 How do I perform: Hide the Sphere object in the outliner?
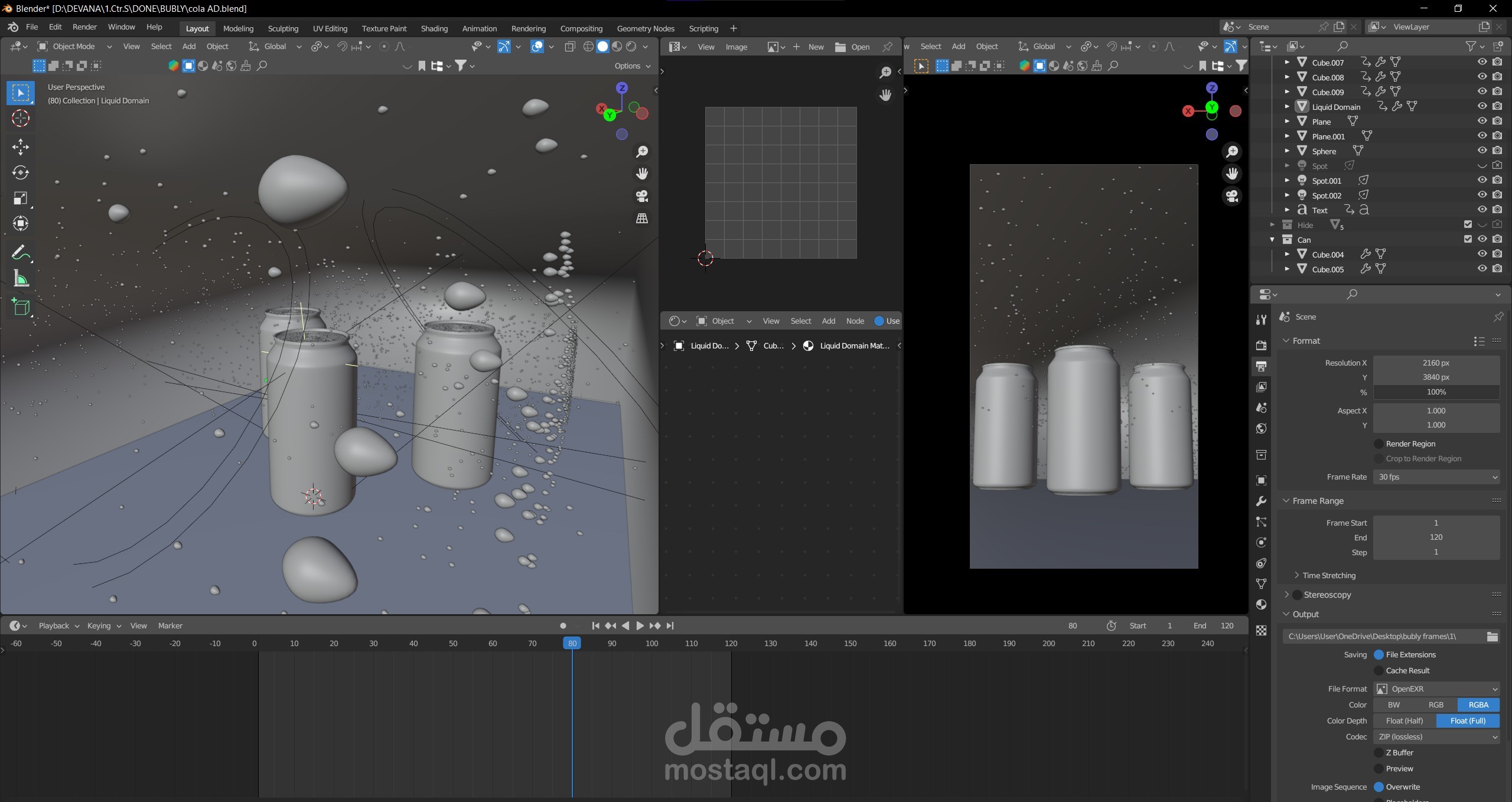(1482, 151)
